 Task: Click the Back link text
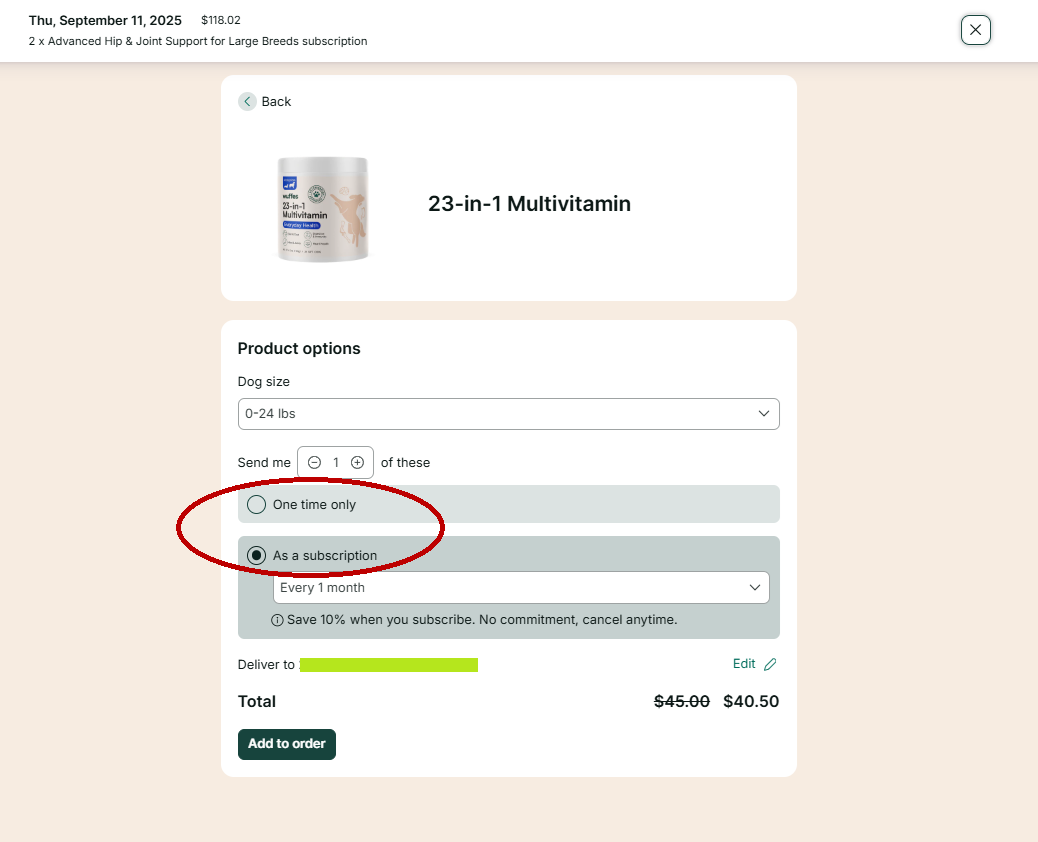[276, 101]
